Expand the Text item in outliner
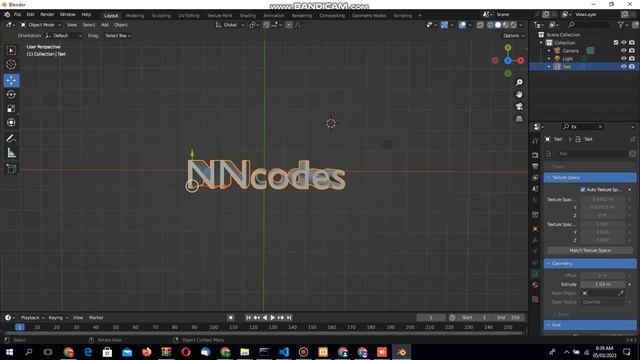Screen dimensions: 640x360 pos(549,67)
